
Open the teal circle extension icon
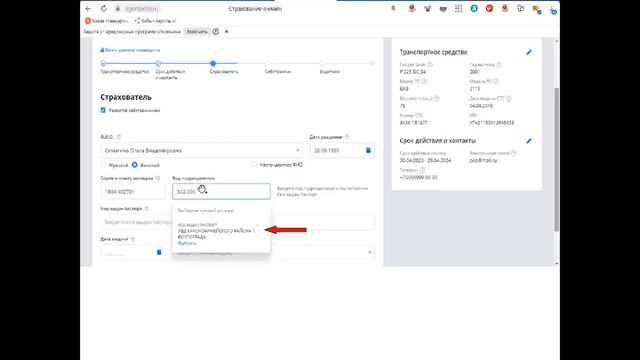tap(474, 9)
